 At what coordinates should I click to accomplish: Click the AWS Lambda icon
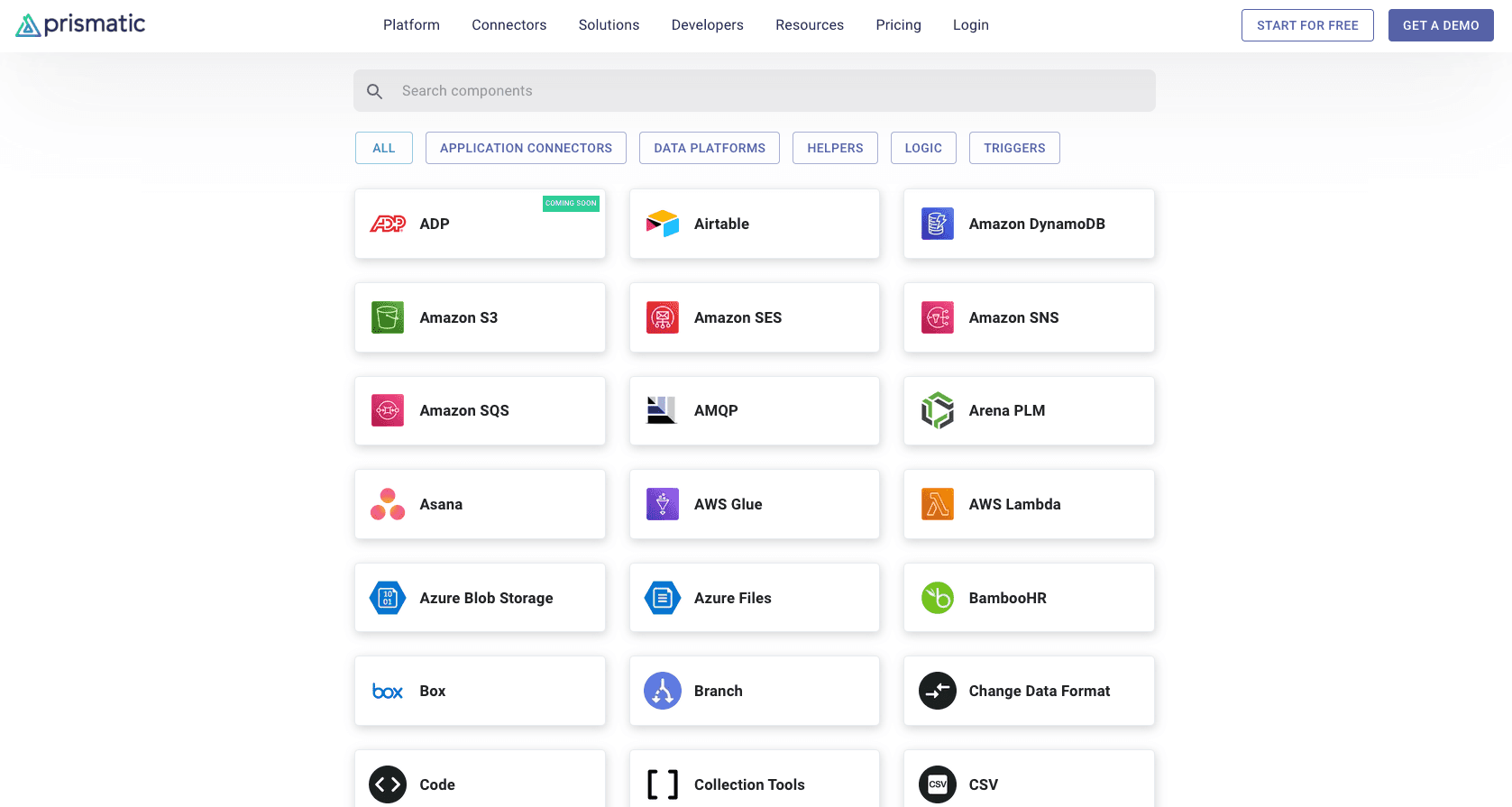938,504
